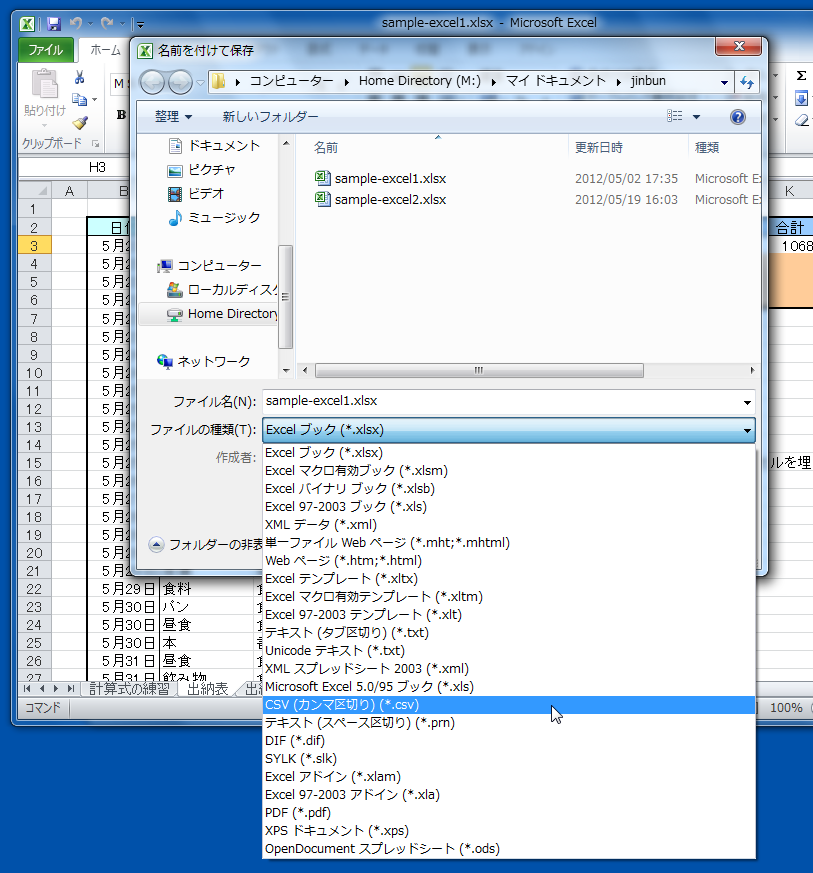Choose Unicode テキスト (*.txt) format

(509, 651)
